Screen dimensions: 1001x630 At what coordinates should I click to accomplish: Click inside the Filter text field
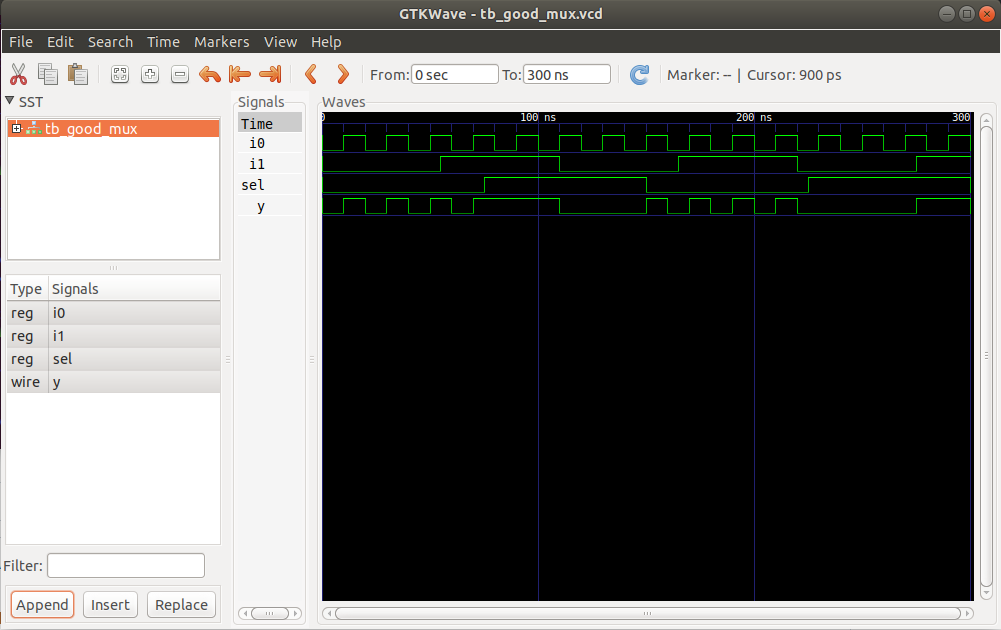pyautogui.click(x=125, y=565)
